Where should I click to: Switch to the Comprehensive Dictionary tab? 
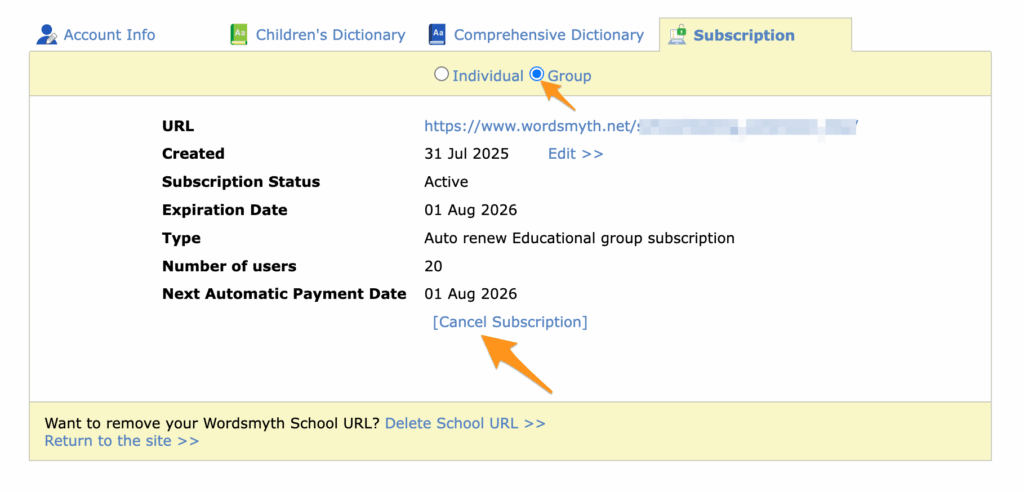pos(549,35)
